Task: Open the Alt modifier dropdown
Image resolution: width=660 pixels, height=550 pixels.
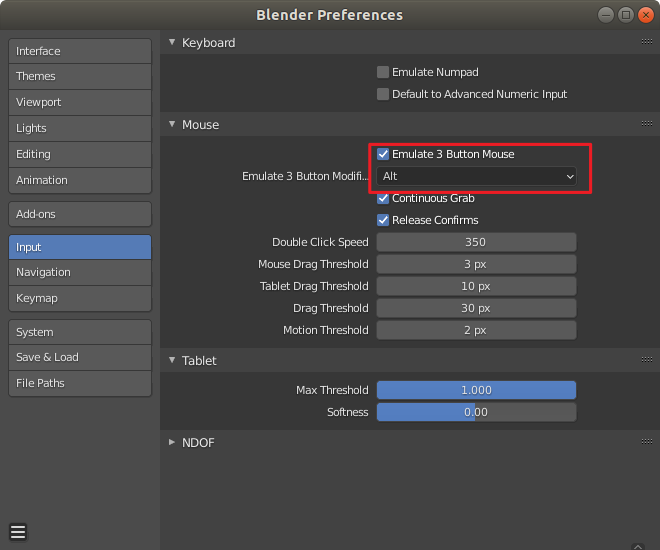Action: (476, 176)
